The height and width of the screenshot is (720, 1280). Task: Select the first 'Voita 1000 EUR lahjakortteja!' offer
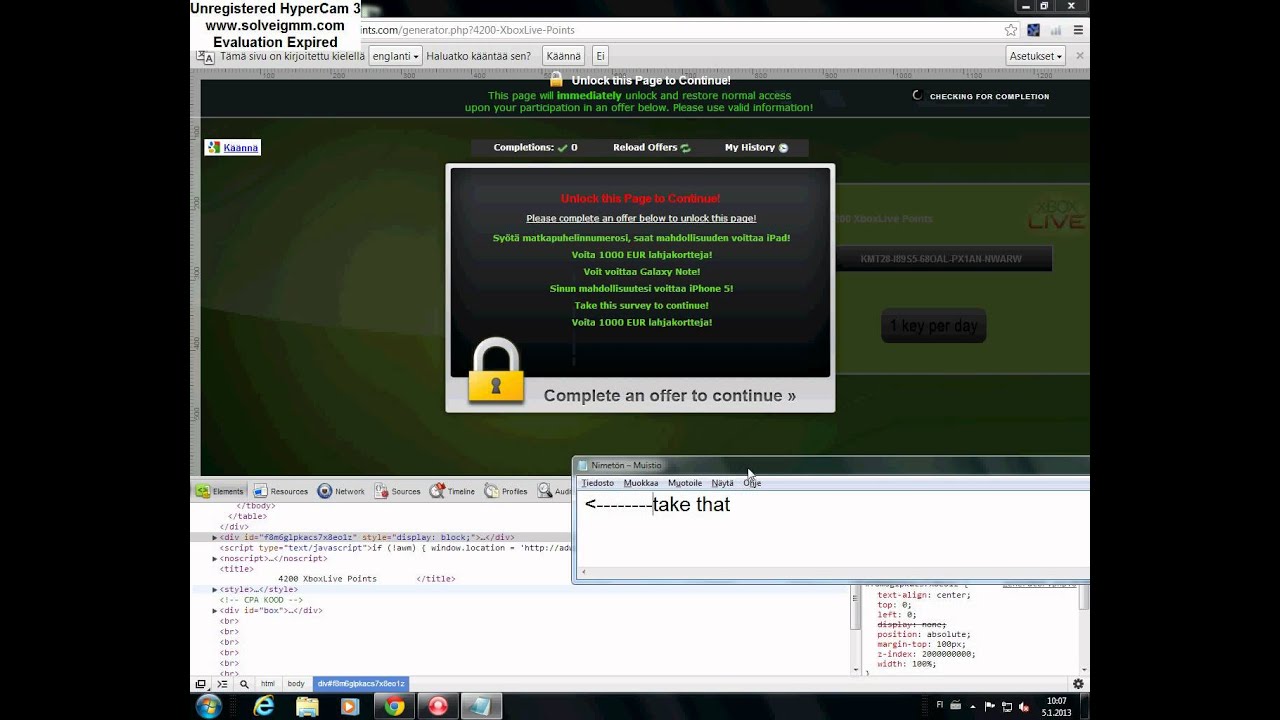tap(641, 255)
